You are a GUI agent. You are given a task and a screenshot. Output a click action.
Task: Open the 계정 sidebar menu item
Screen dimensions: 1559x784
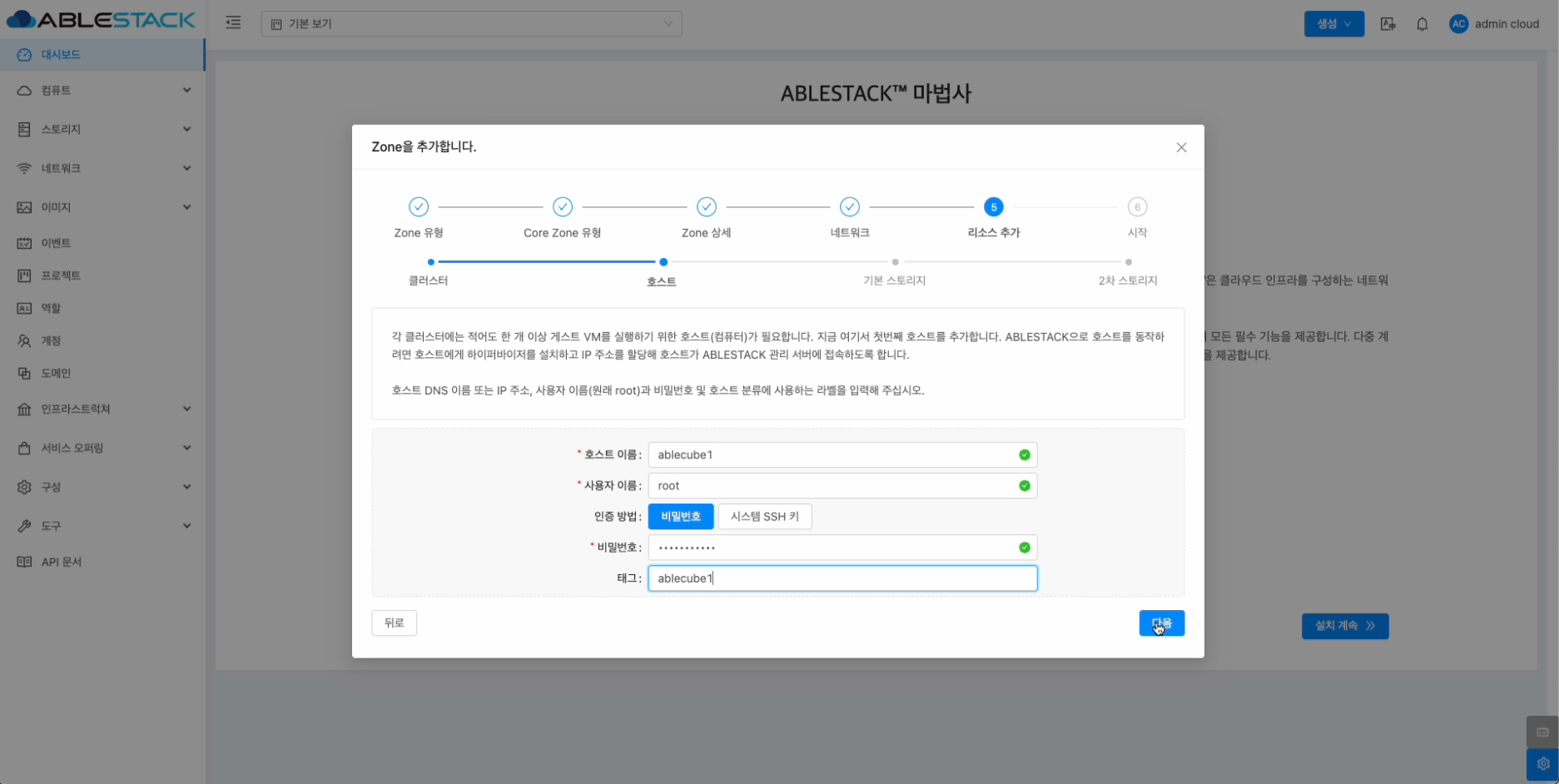pyautogui.click(x=52, y=340)
